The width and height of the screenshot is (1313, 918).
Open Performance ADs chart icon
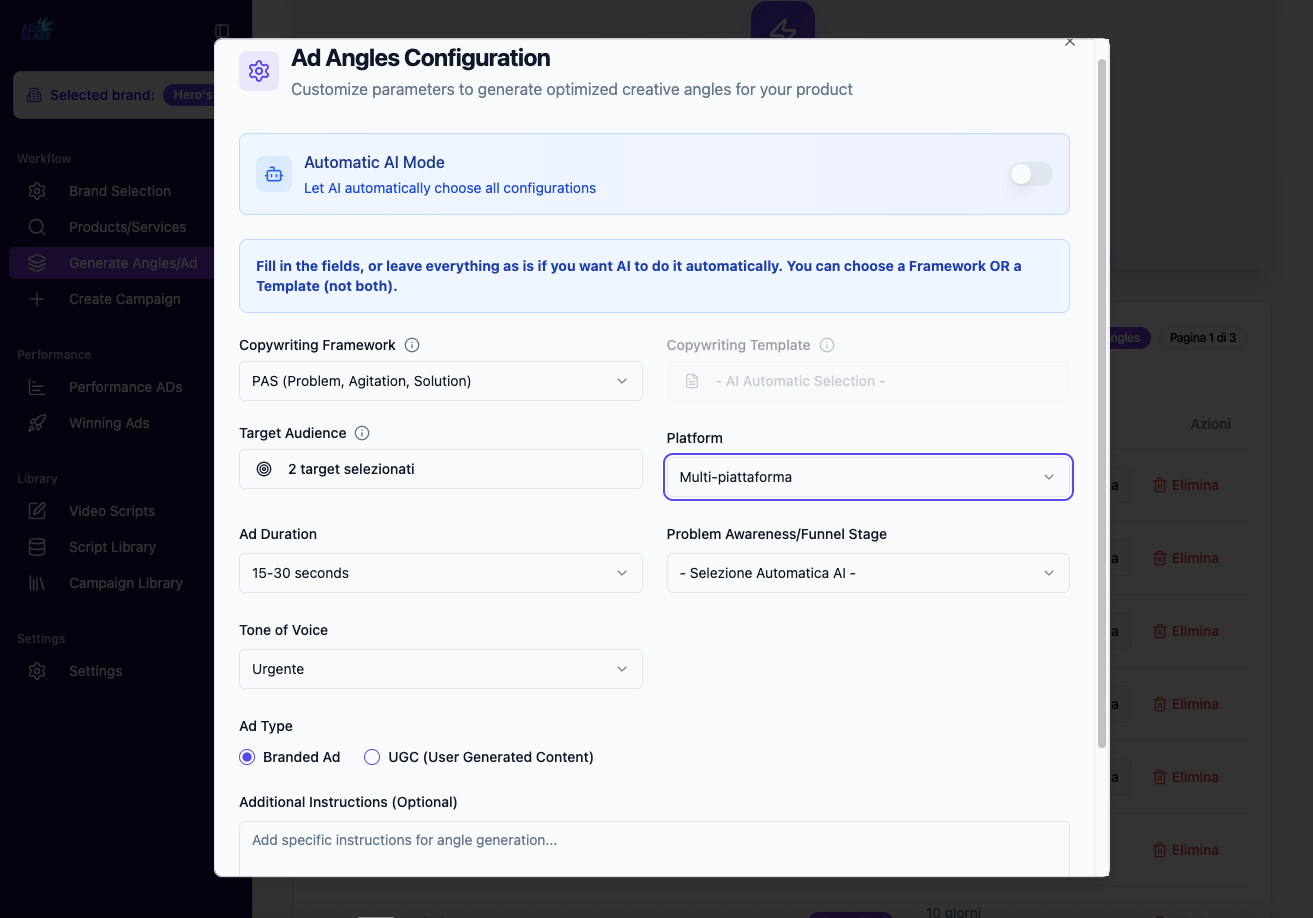click(x=37, y=387)
